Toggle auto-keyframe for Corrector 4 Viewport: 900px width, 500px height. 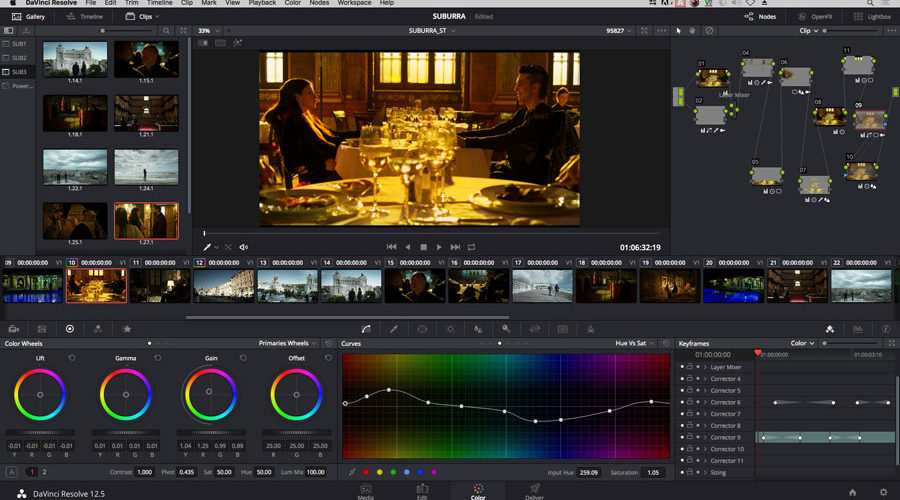[x=698, y=378]
